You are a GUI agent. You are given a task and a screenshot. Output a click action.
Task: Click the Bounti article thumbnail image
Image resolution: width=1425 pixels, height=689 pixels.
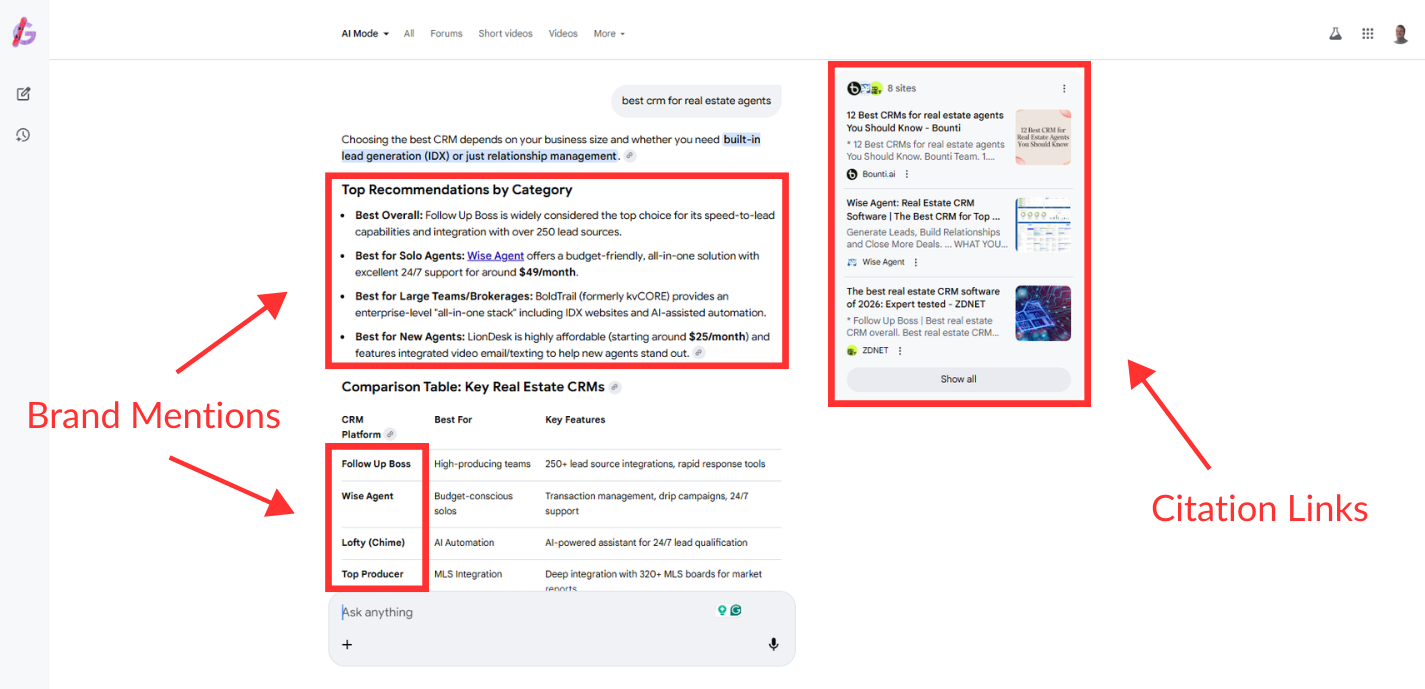(1043, 137)
